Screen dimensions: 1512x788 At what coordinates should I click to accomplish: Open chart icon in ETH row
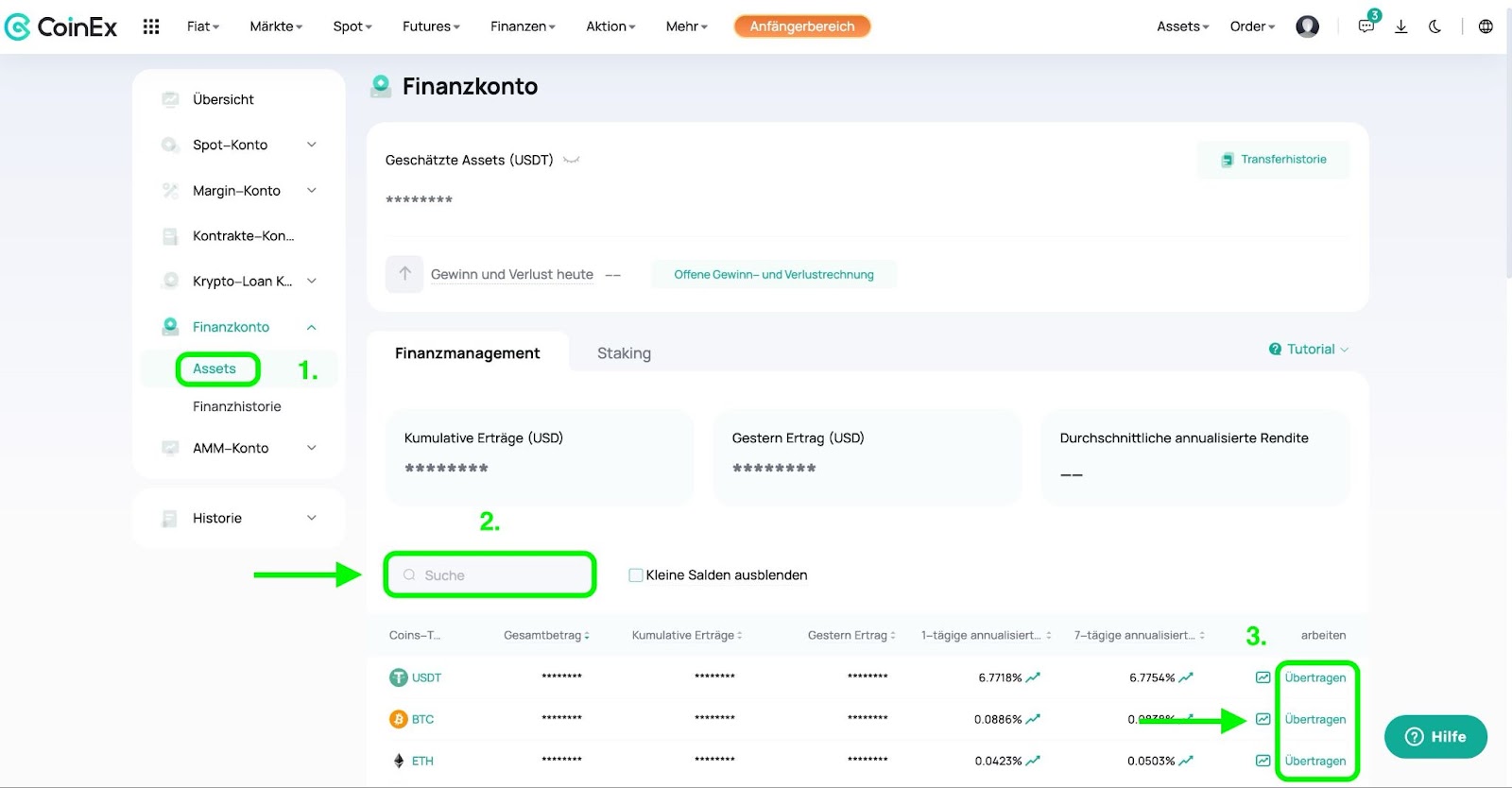point(1263,761)
